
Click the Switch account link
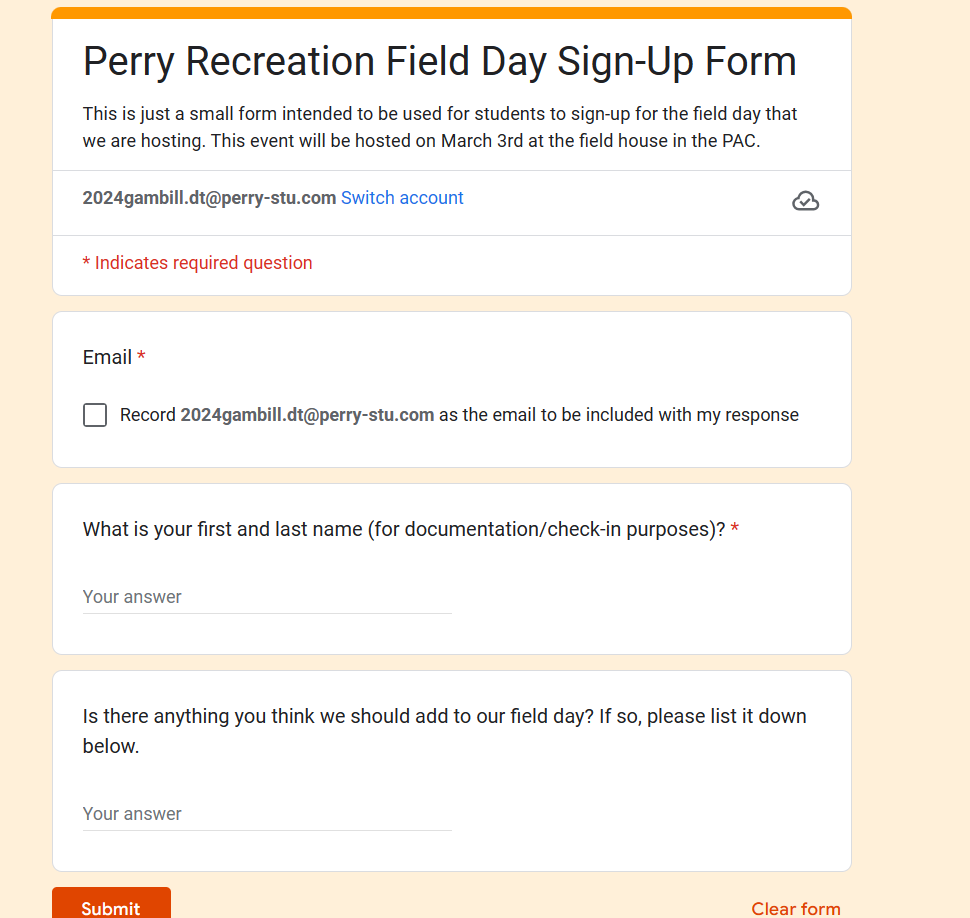[402, 198]
